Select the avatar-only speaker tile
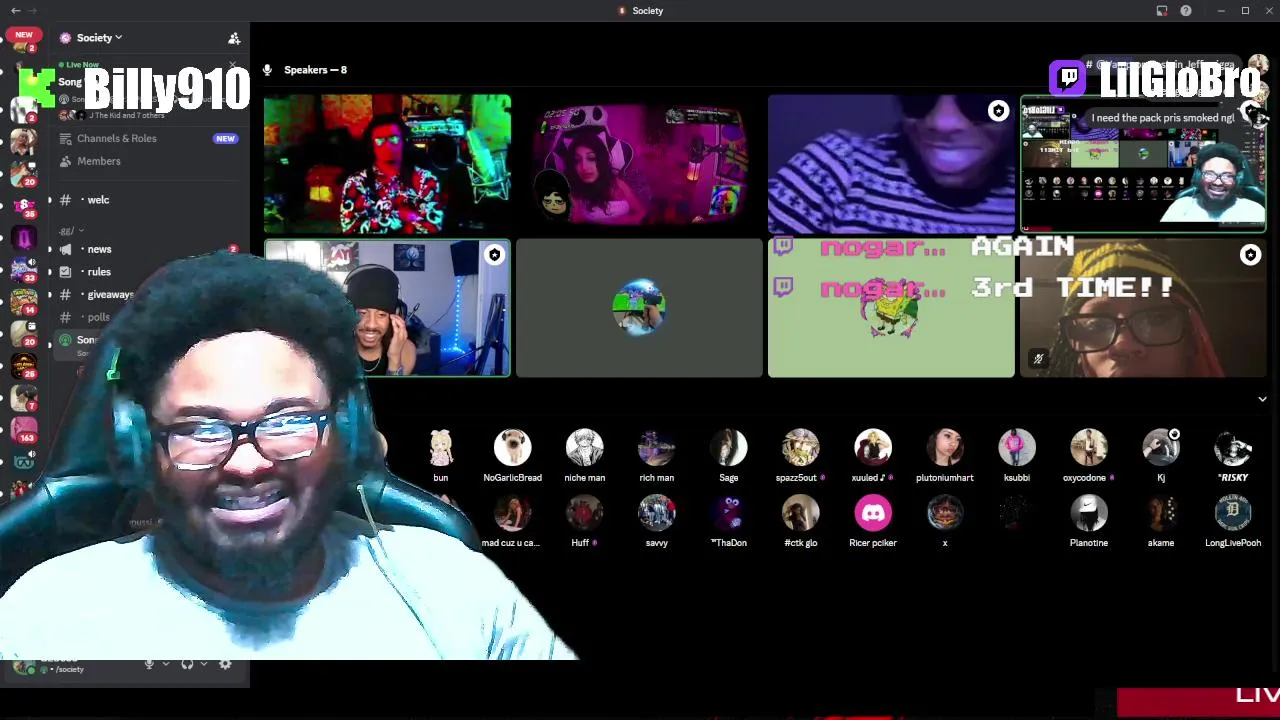 tap(639, 308)
